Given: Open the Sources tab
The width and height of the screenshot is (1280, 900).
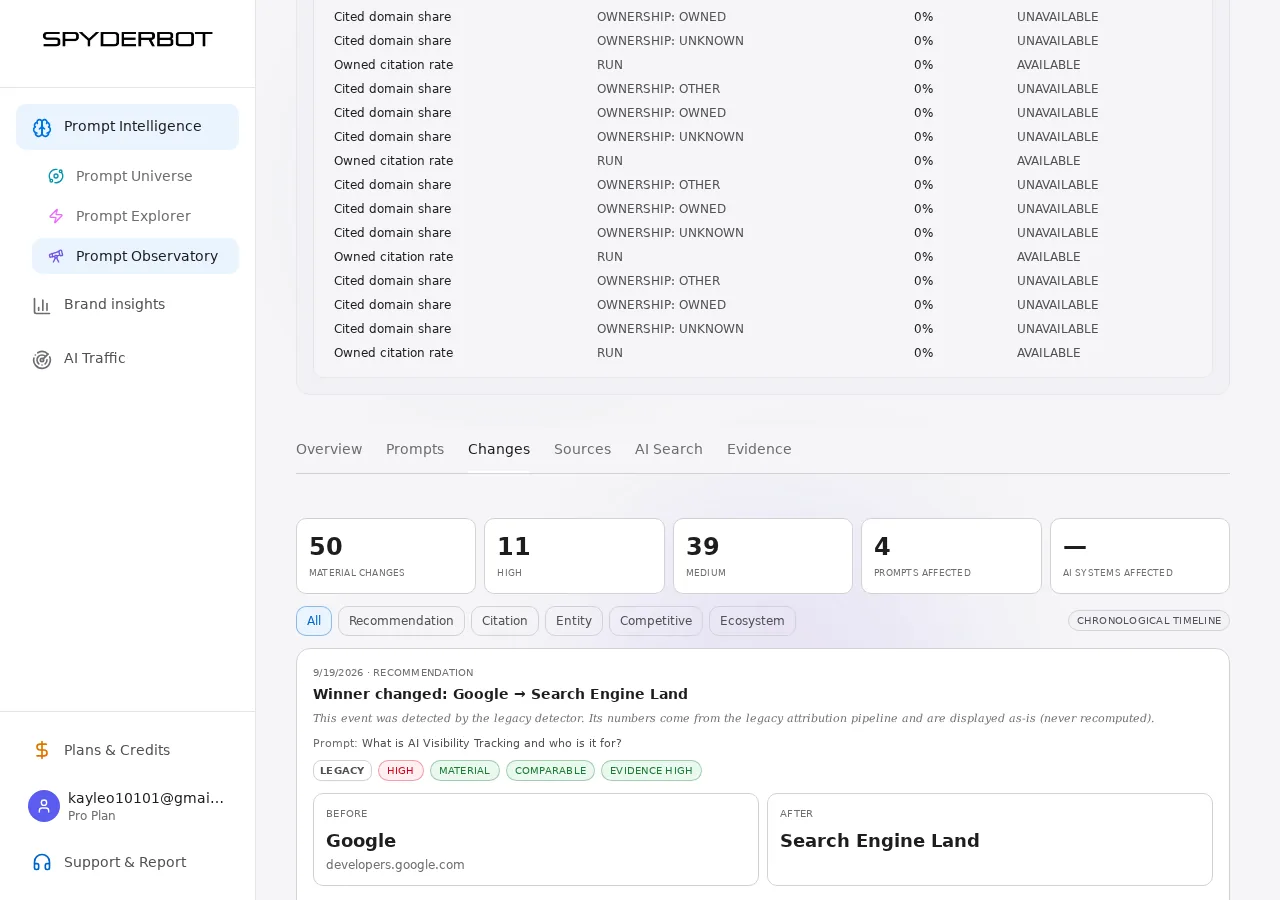Looking at the screenshot, I should (x=582, y=449).
